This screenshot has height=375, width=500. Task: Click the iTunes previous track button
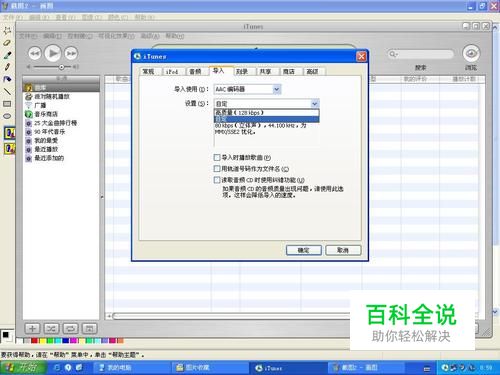tap(35, 53)
